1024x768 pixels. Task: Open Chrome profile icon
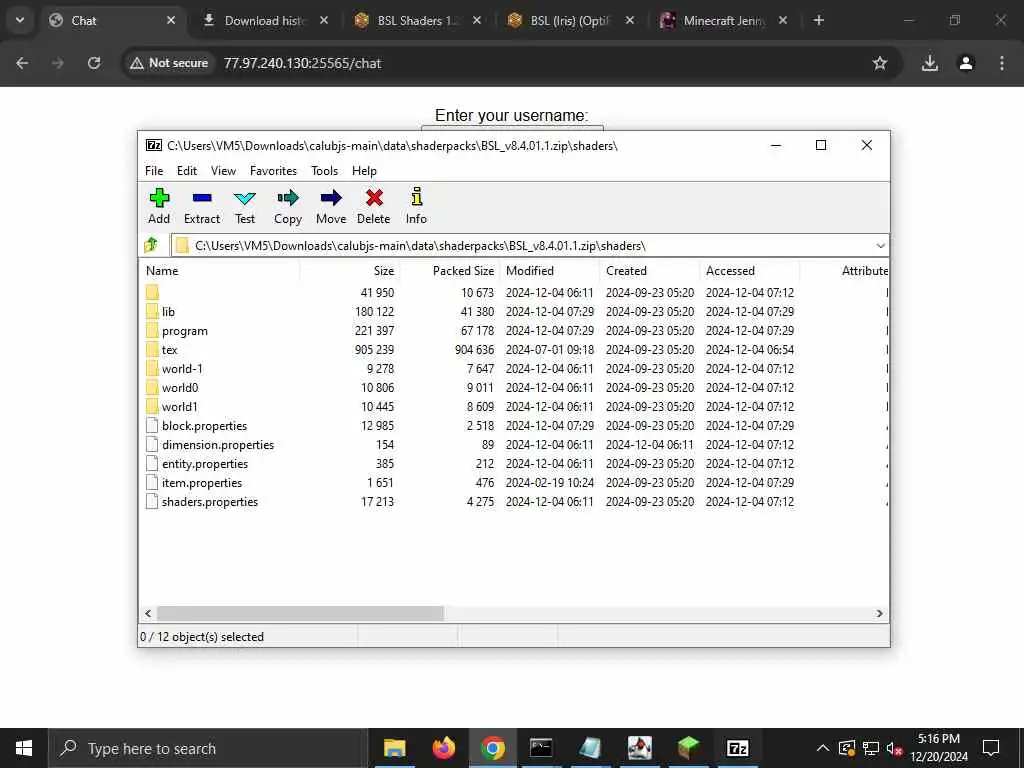tap(966, 63)
